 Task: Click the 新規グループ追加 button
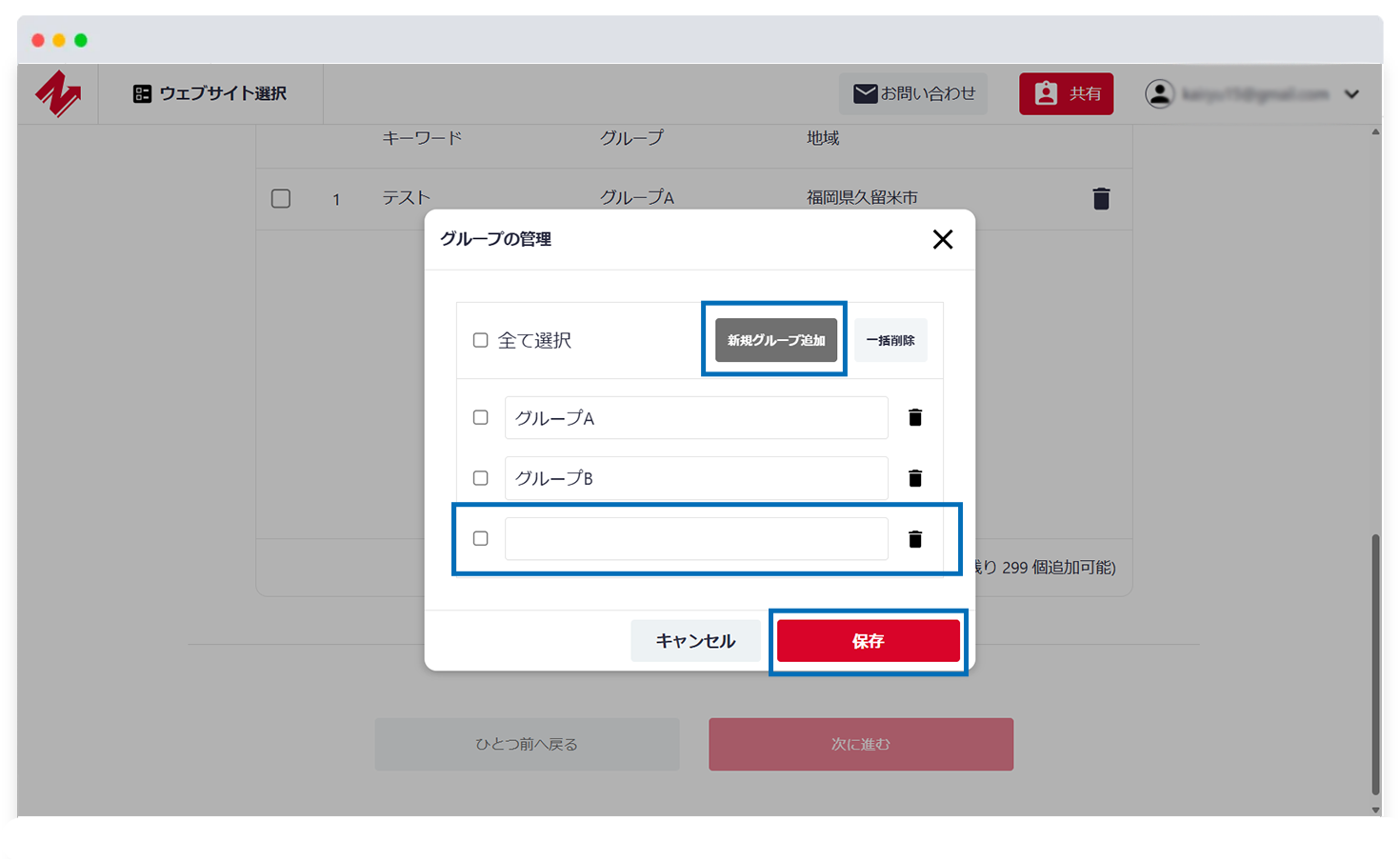click(x=774, y=339)
